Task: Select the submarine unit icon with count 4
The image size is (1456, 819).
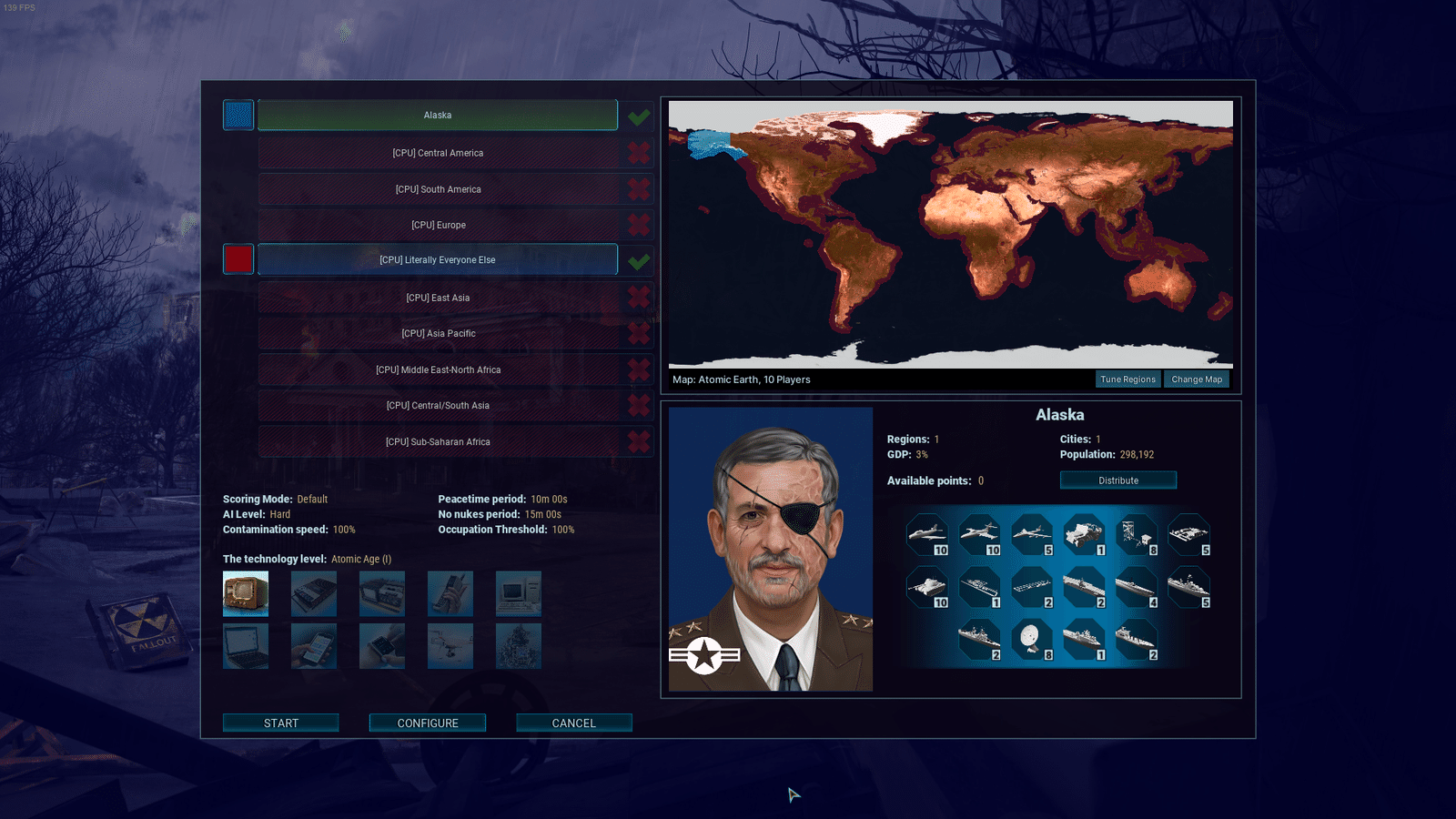Action: click(1137, 588)
